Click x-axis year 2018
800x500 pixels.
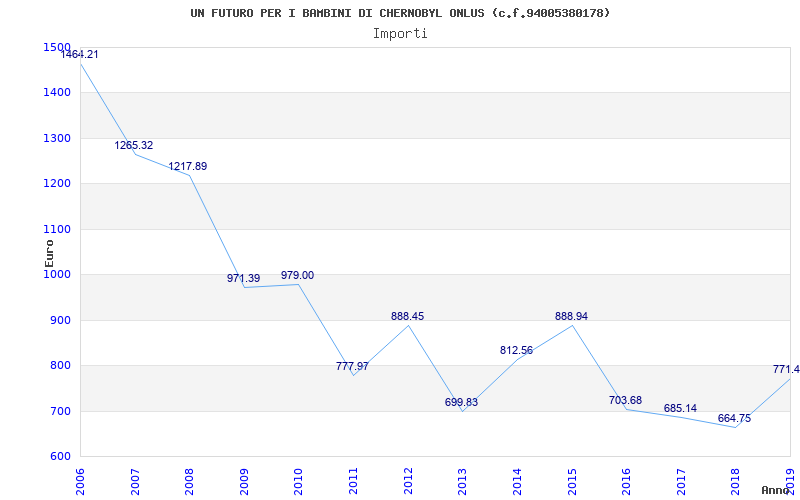pyautogui.click(x=735, y=482)
